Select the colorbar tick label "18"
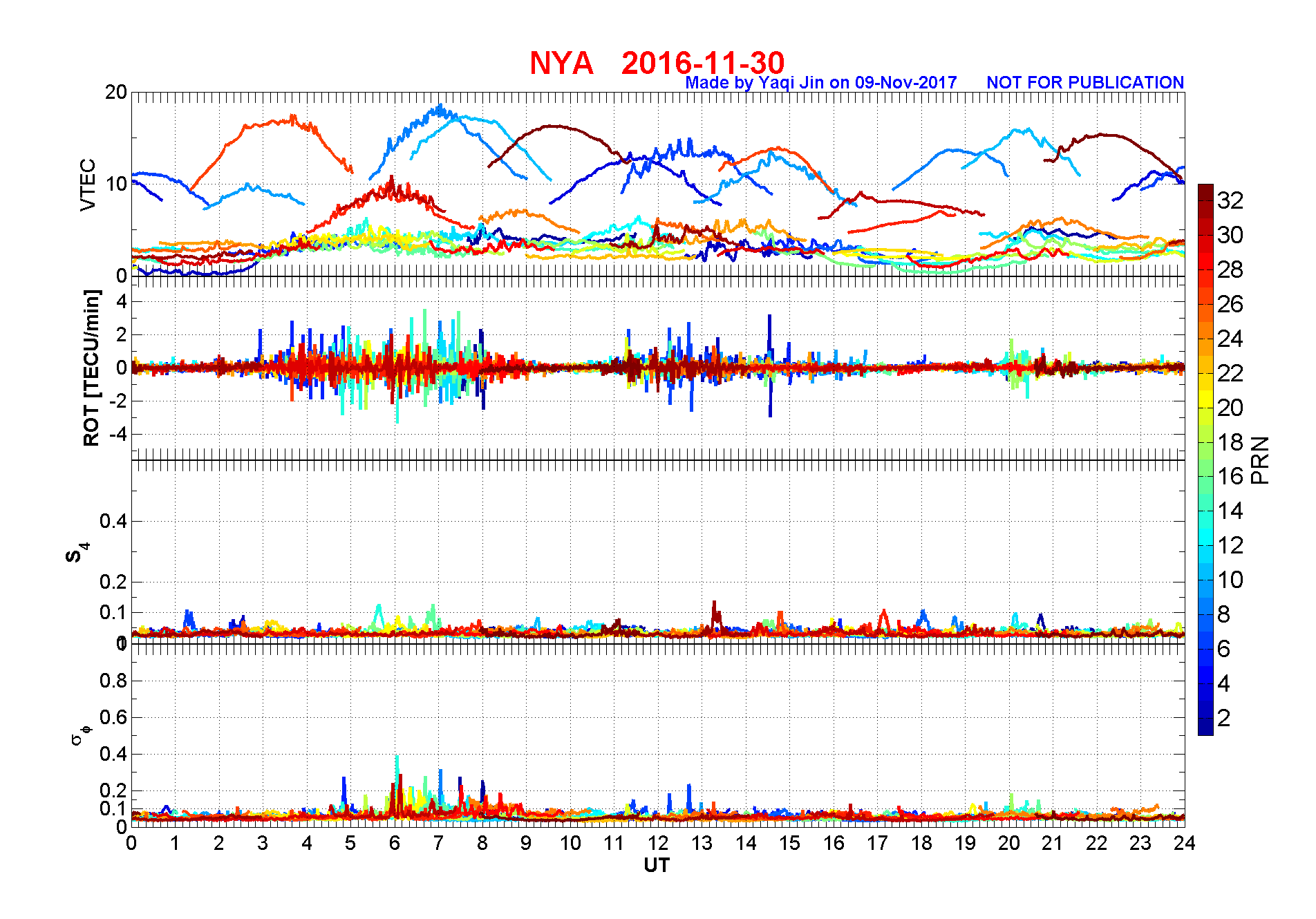 [1230, 442]
